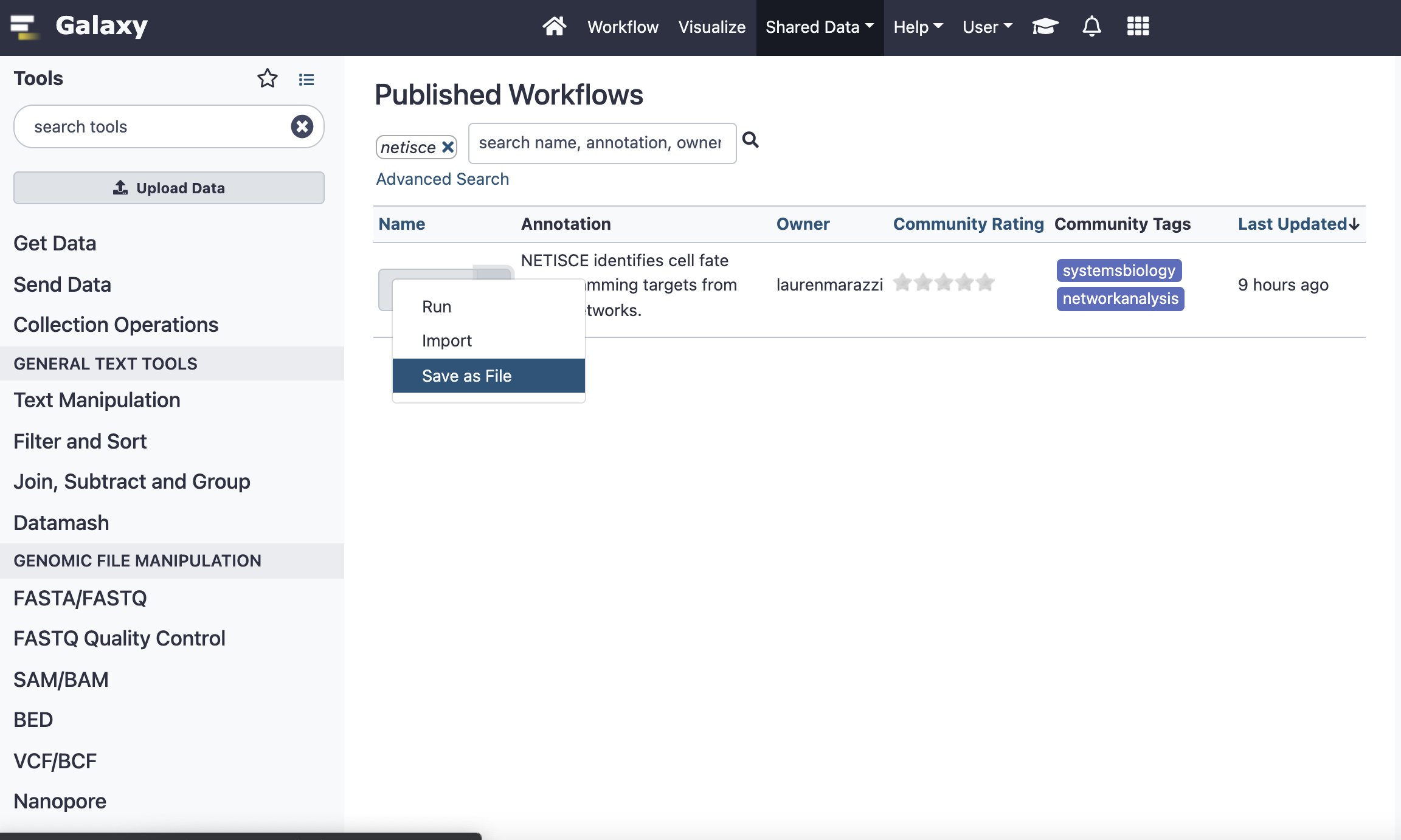1401x840 pixels.
Task: Click the GENOMIC FILE MANIPULATION heading
Action: (x=137, y=560)
